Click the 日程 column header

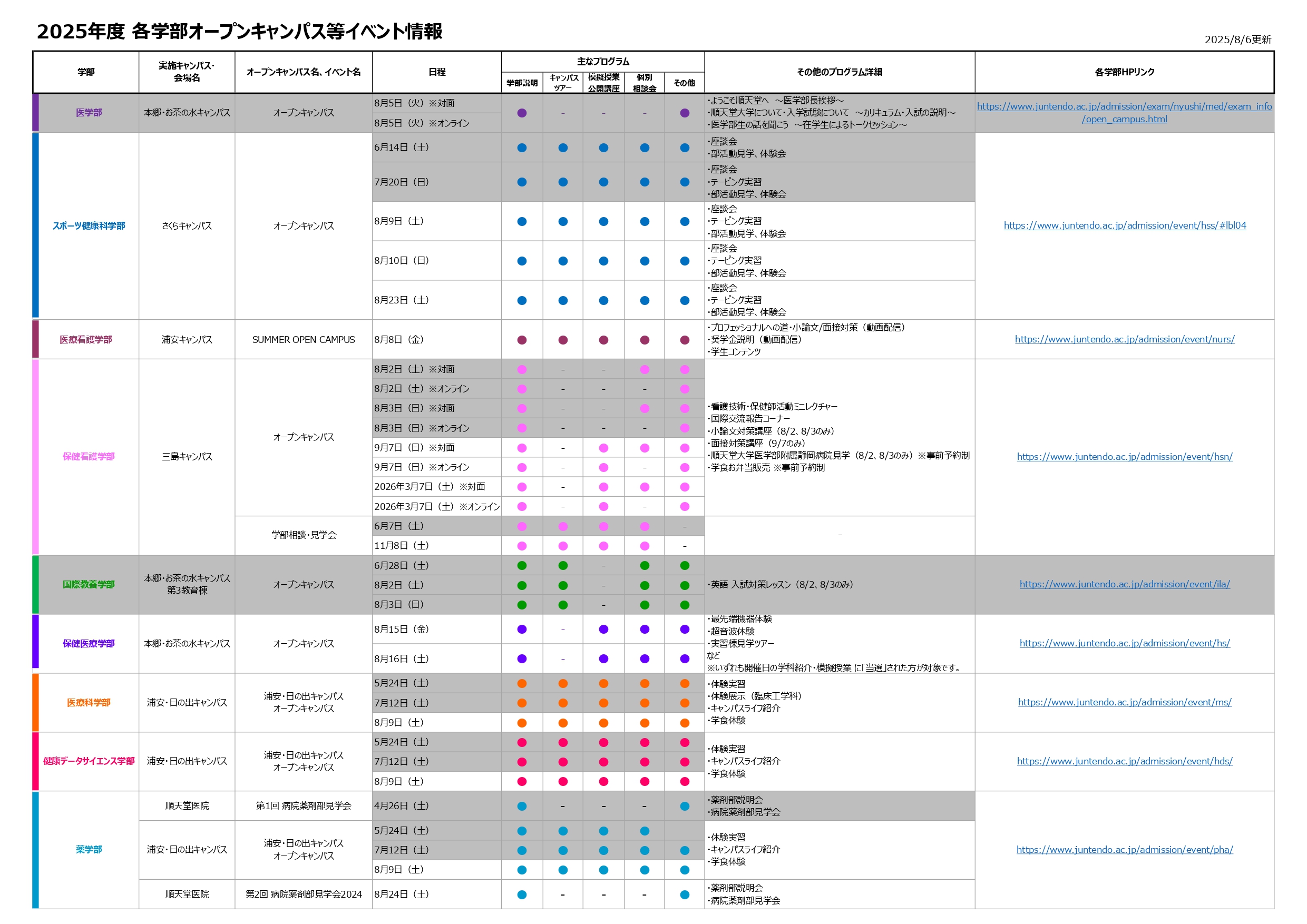tap(437, 72)
